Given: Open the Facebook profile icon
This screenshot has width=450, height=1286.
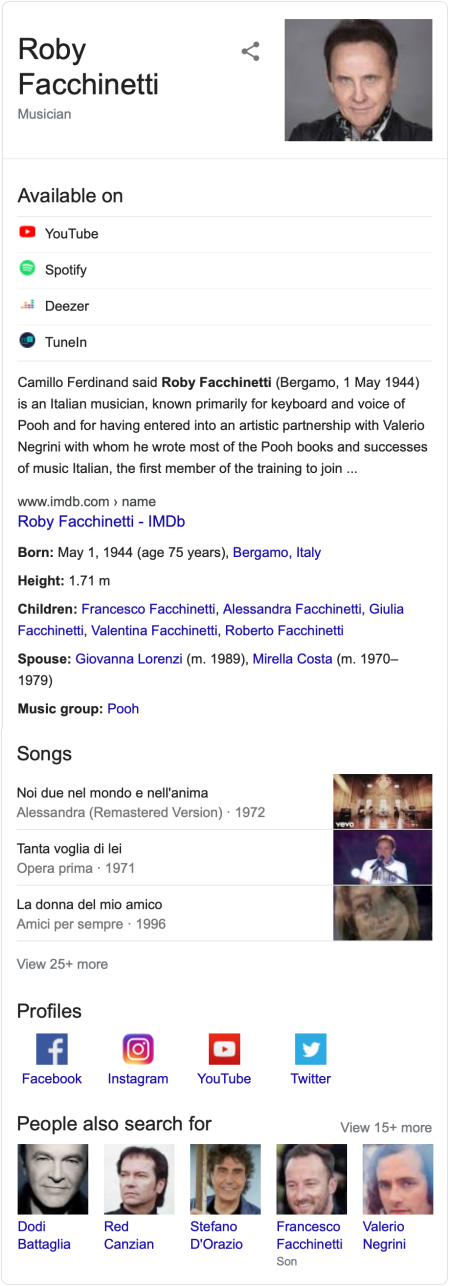Looking at the screenshot, I should 52,1049.
